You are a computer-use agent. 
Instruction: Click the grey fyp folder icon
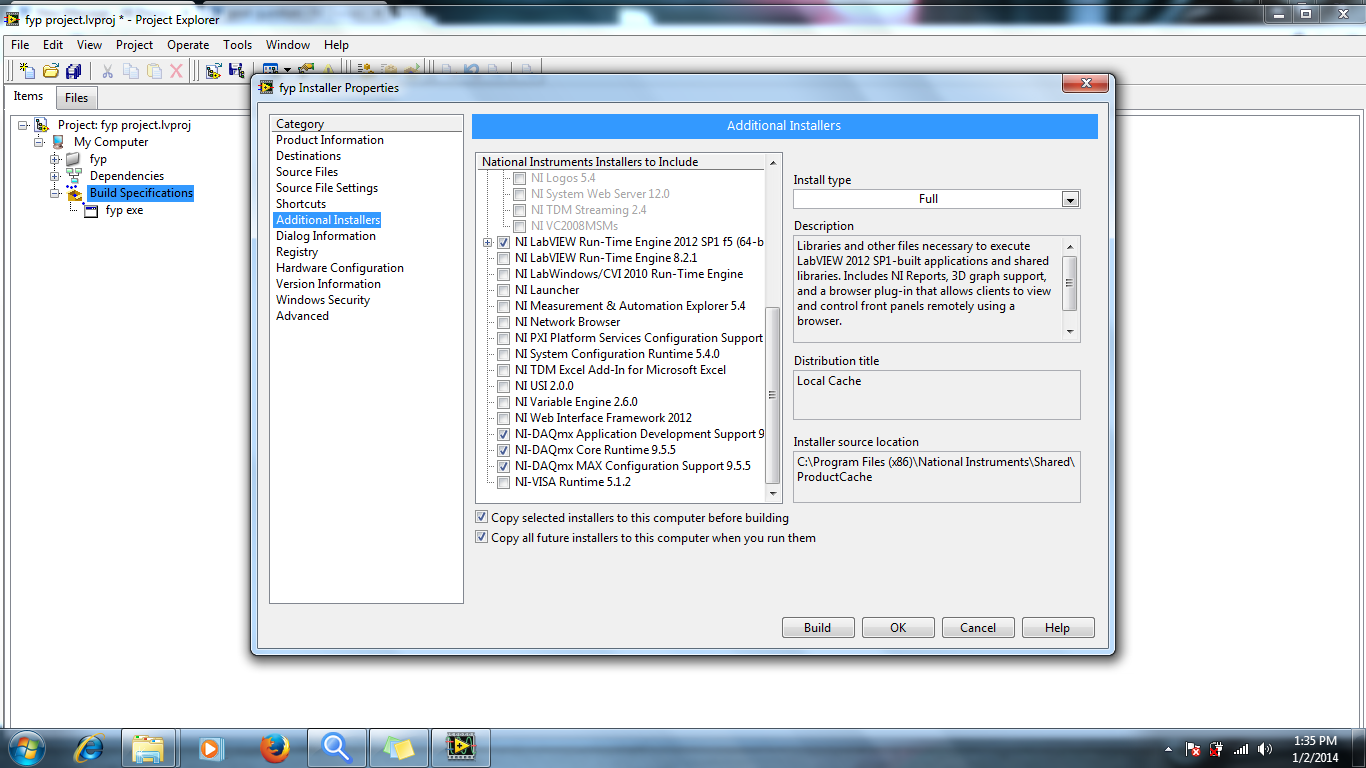(x=74, y=159)
